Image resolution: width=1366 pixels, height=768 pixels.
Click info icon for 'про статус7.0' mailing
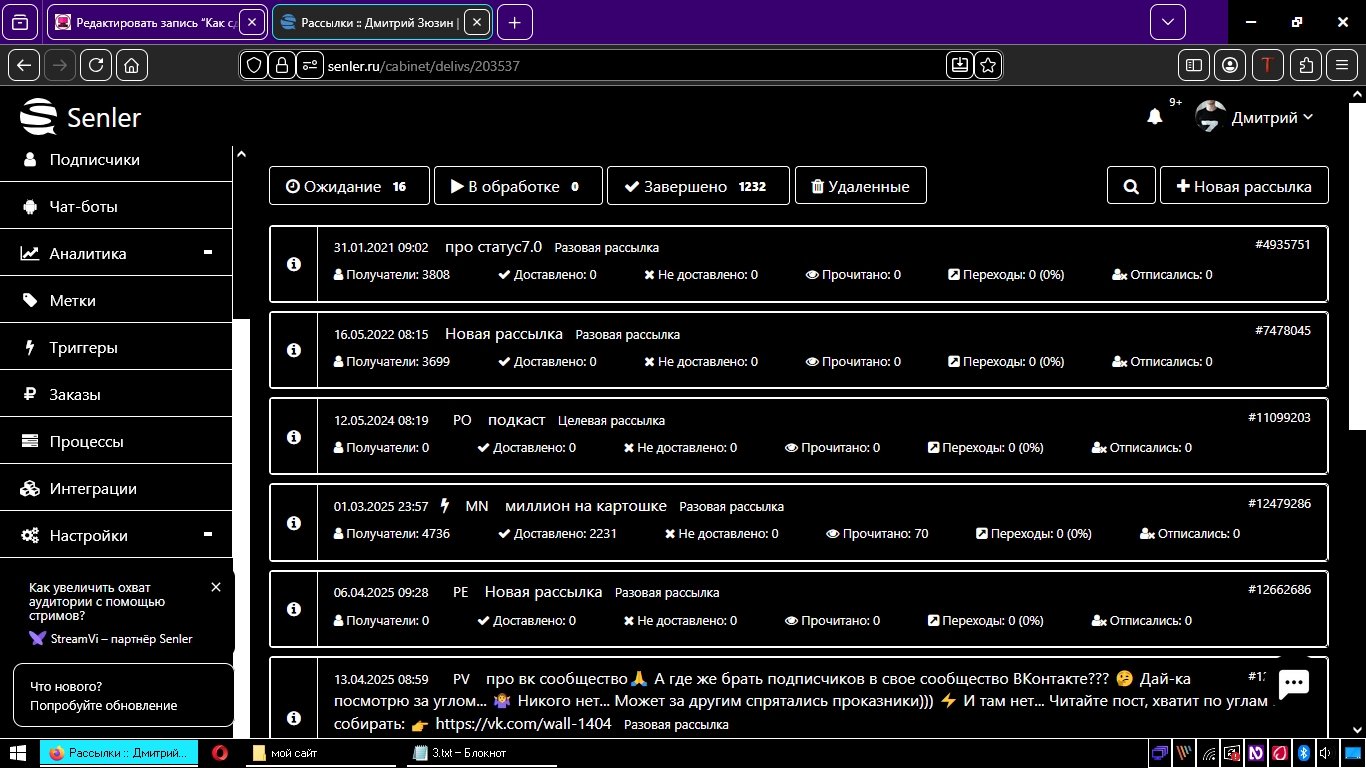coord(294,264)
